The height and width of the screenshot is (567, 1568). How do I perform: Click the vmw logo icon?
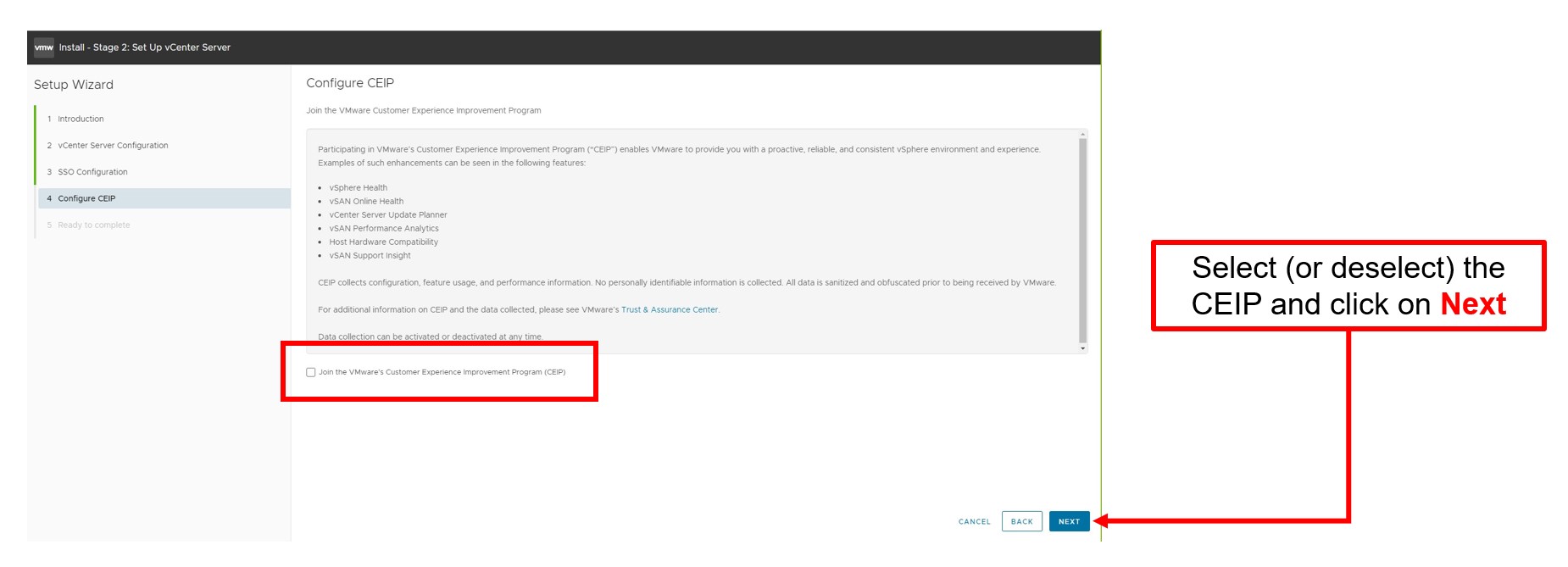44,47
